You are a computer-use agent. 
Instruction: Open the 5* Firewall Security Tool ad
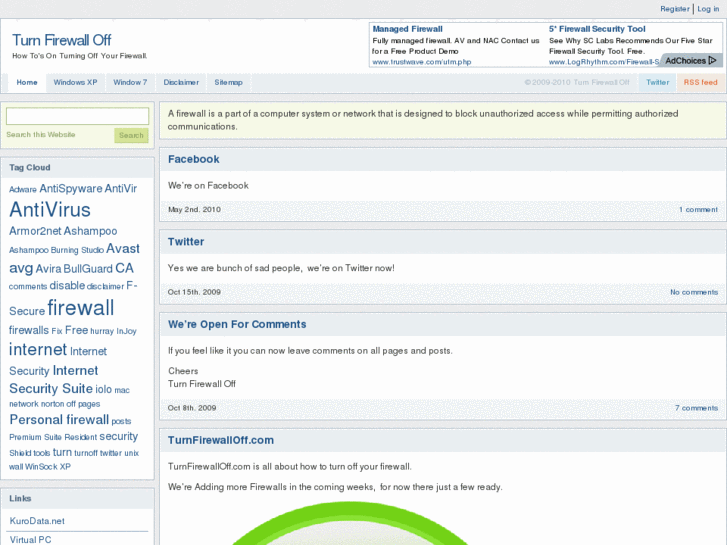[597, 29]
